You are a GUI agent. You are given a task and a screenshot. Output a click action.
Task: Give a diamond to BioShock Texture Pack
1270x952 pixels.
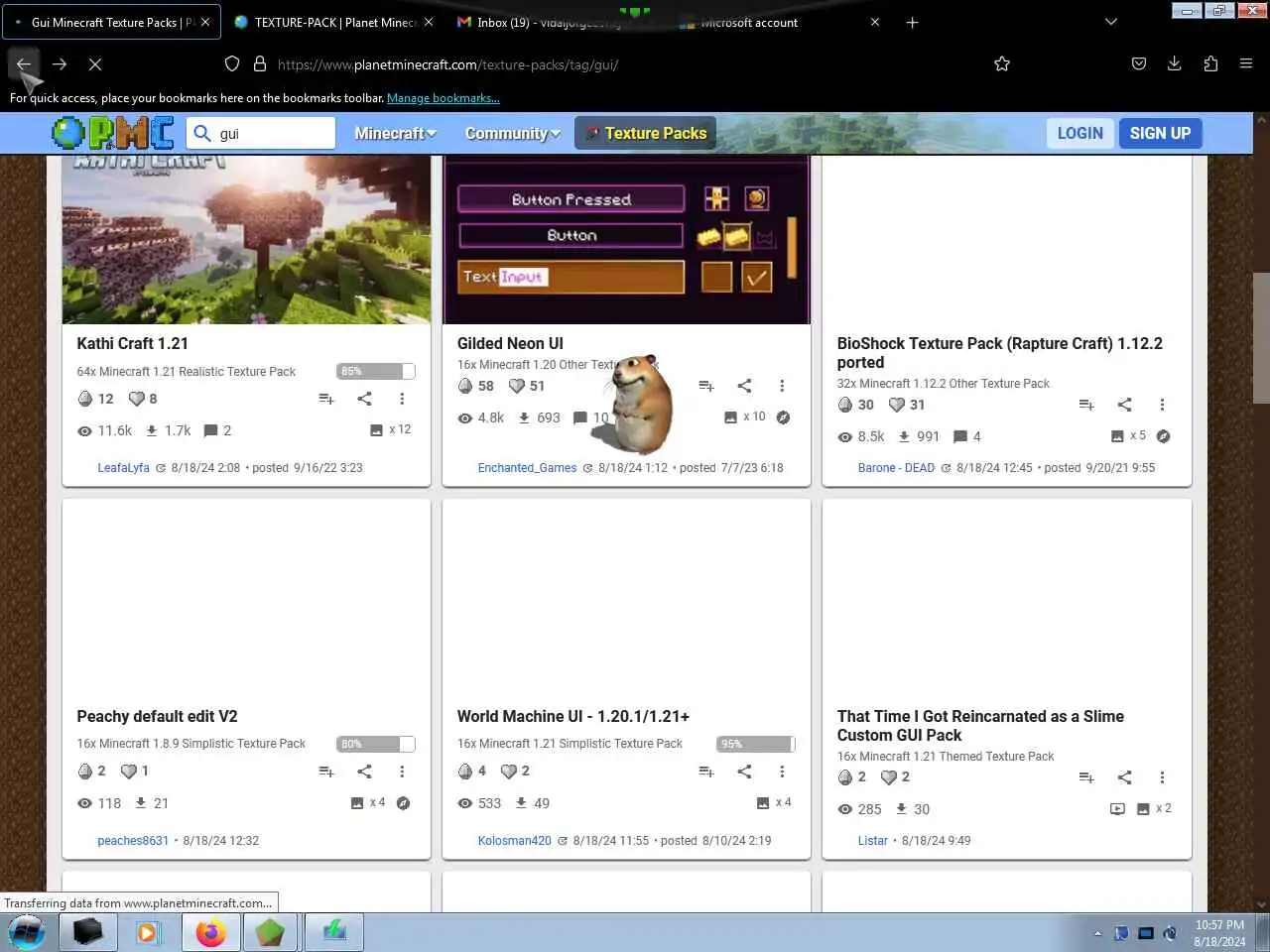(x=845, y=405)
